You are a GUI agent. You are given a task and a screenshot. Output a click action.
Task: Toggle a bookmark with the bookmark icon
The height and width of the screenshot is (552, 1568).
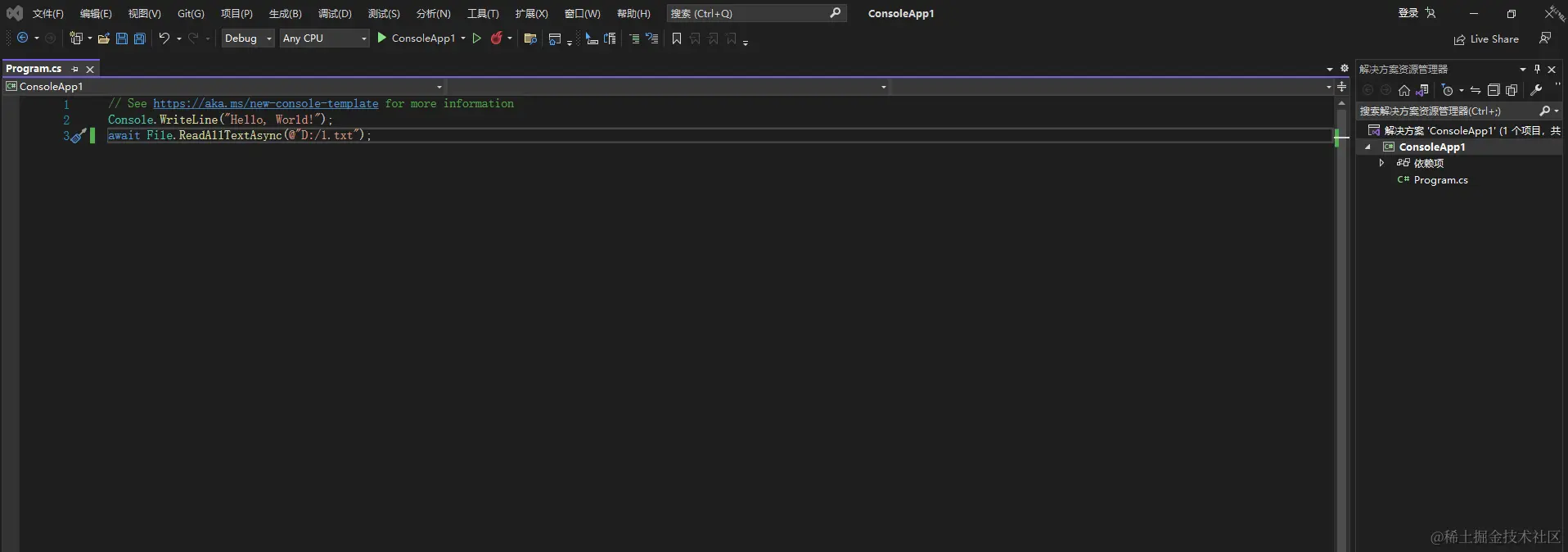tap(677, 38)
